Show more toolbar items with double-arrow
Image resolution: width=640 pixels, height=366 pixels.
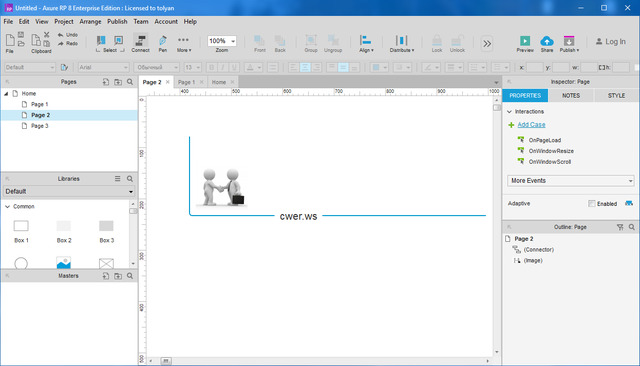(x=487, y=43)
